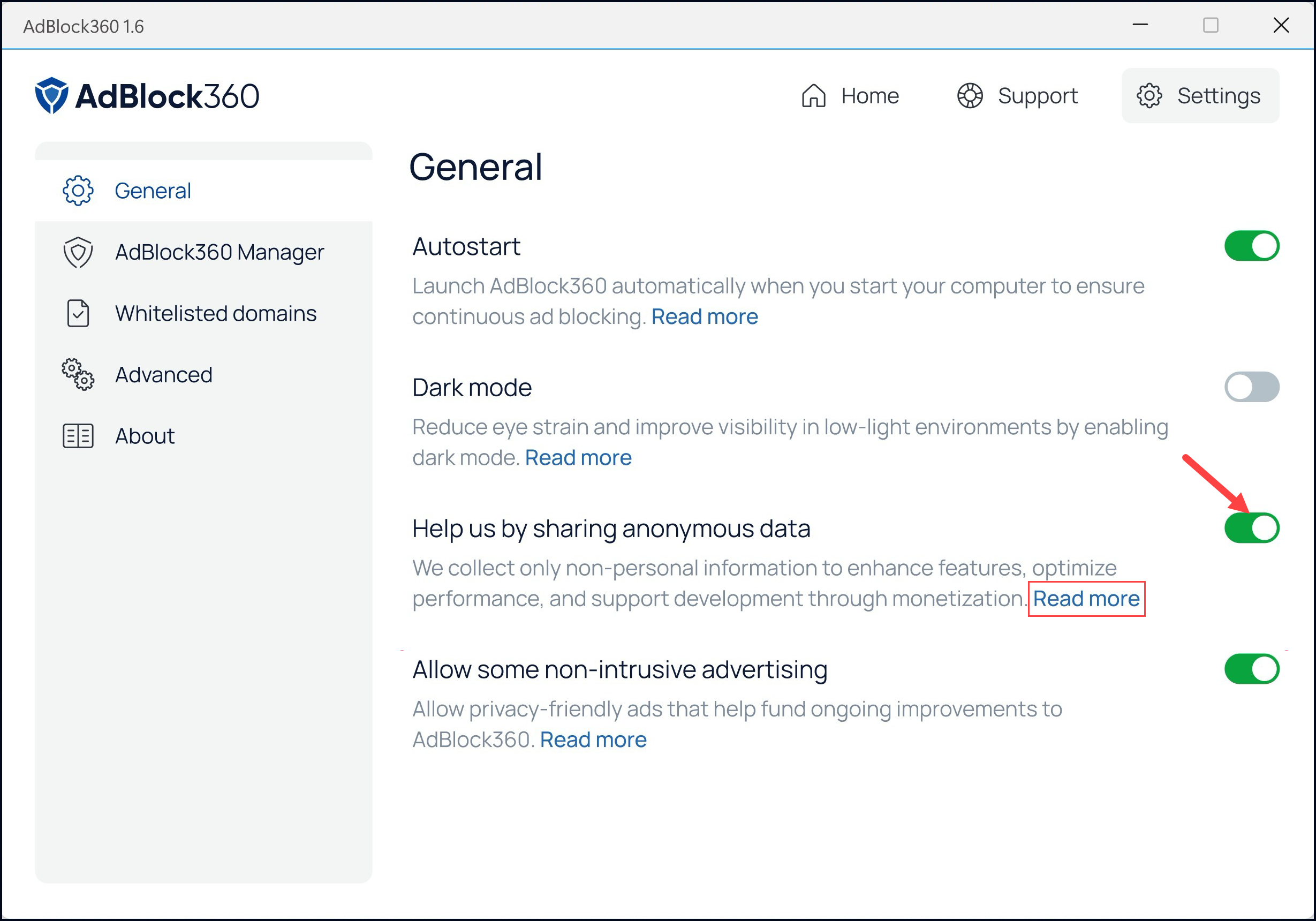Open Read more link about anonymous data

(1086, 599)
